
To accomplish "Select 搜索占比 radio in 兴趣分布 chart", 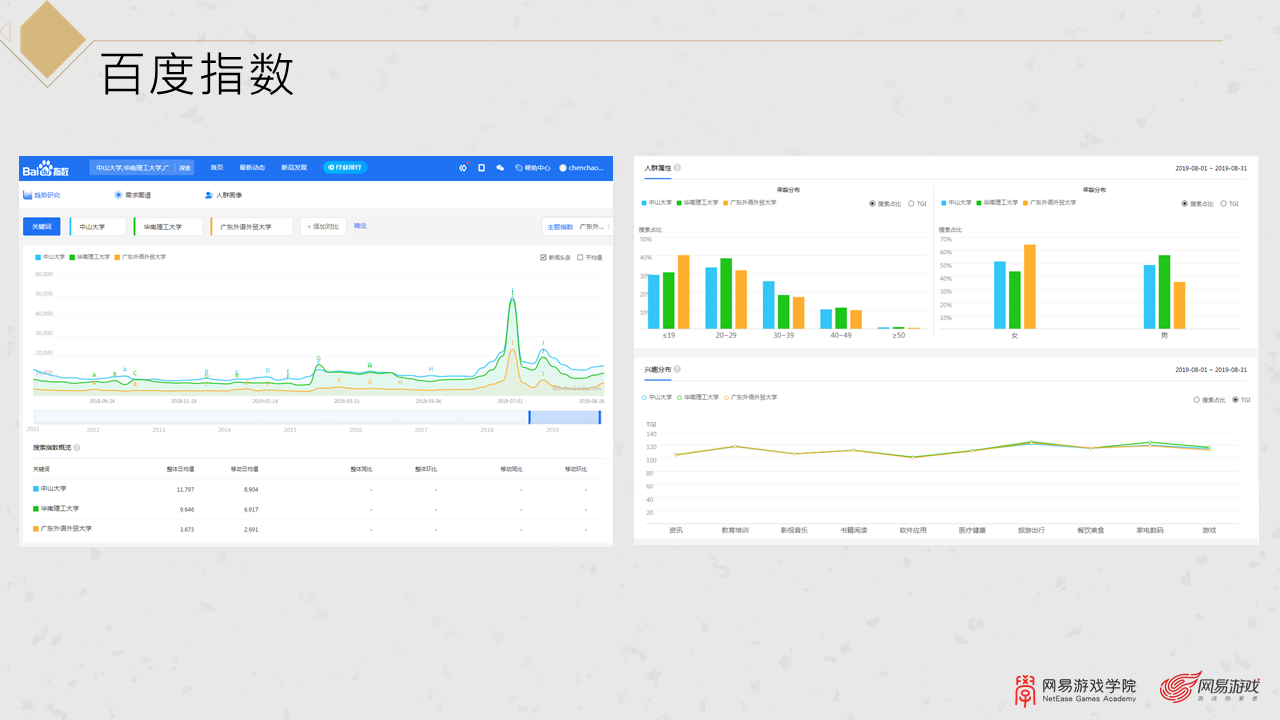I will click(x=1197, y=399).
